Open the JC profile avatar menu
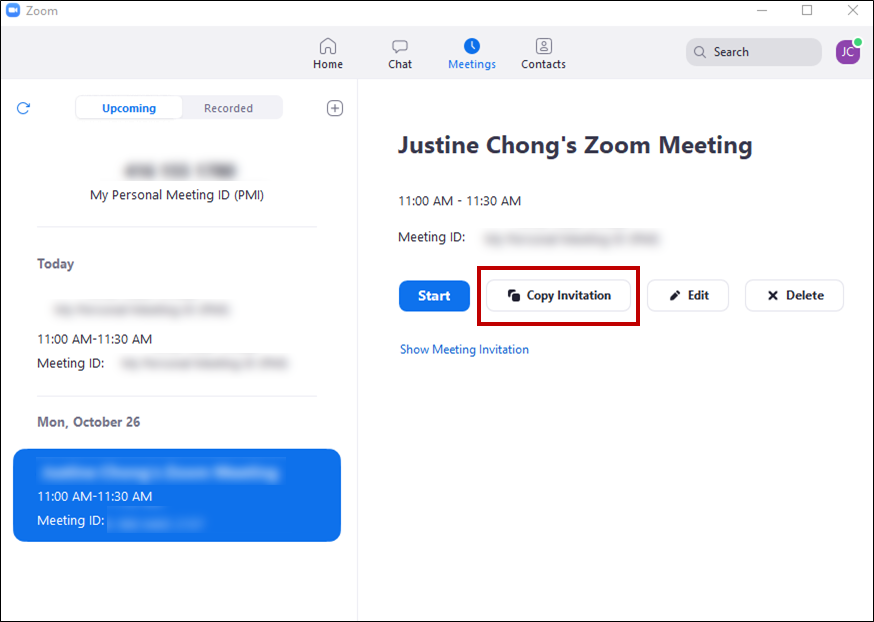Screen dimensions: 874x622 [847, 52]
